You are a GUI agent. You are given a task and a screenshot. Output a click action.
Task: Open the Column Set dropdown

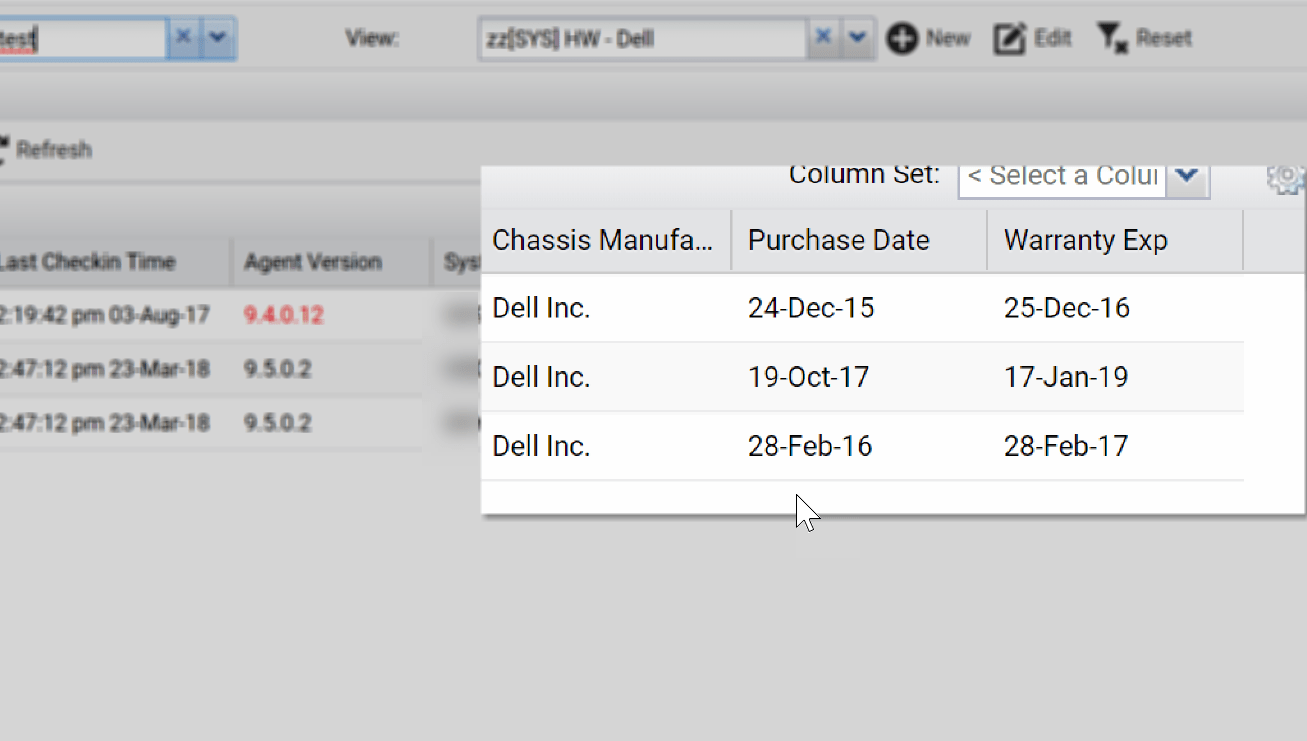pyautogui.click(x=1186, y=177)
